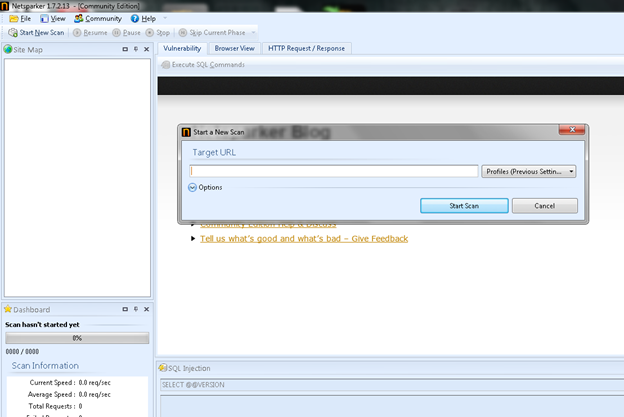Click the Execute SQL Commands icon
Viewport: 624px width, 417px height.
165,65
